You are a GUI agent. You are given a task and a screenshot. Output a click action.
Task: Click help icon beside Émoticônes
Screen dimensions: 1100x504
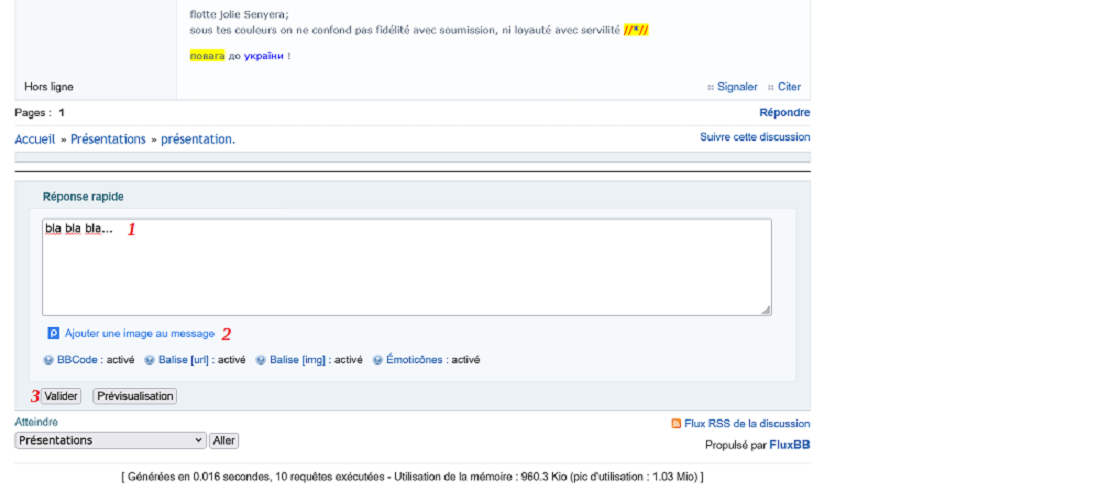[x=377, y=360]
